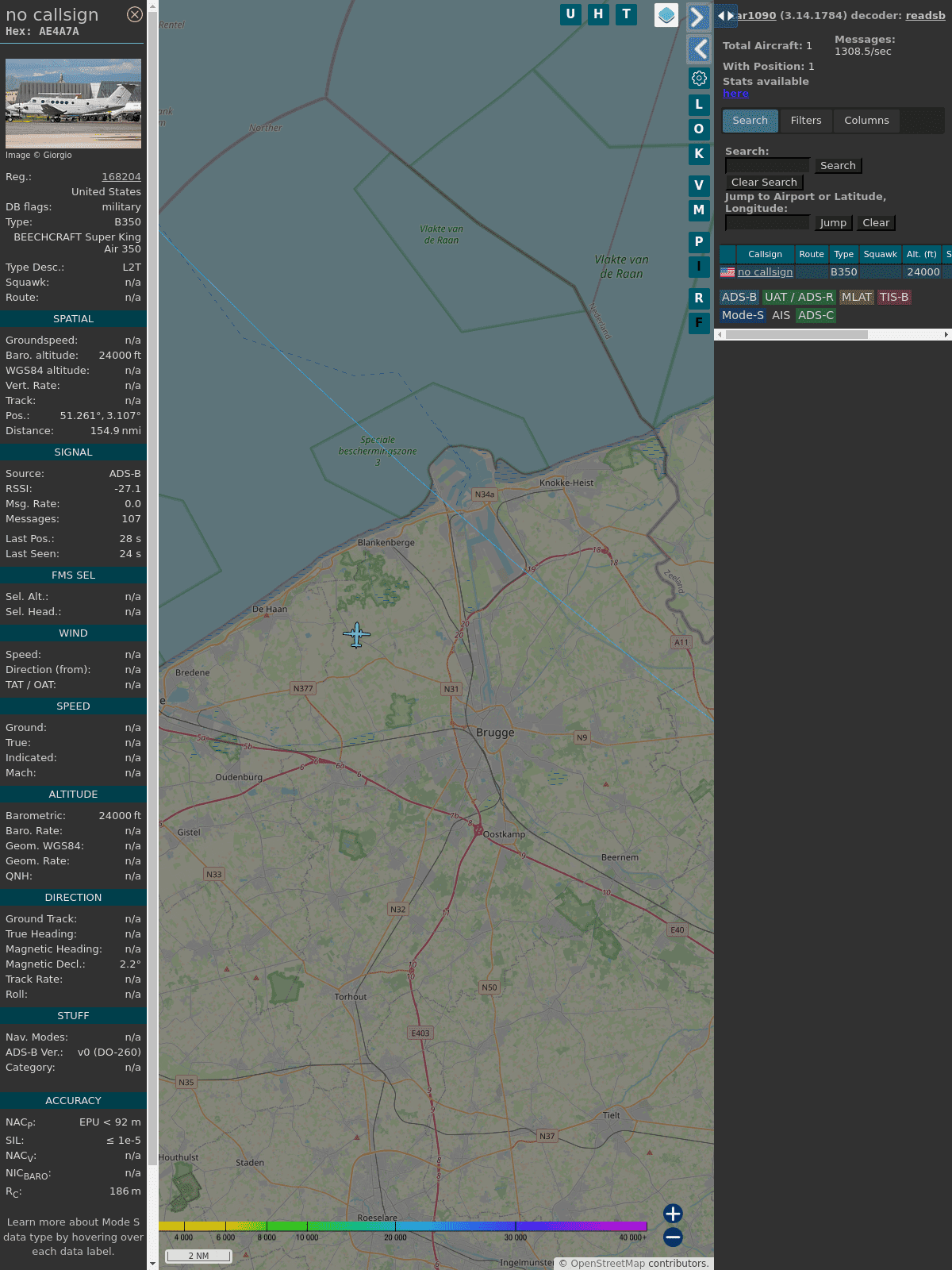This screenshot has height=1270, width=952.
Task: Toggle the T map button
Action: (626, 14)
